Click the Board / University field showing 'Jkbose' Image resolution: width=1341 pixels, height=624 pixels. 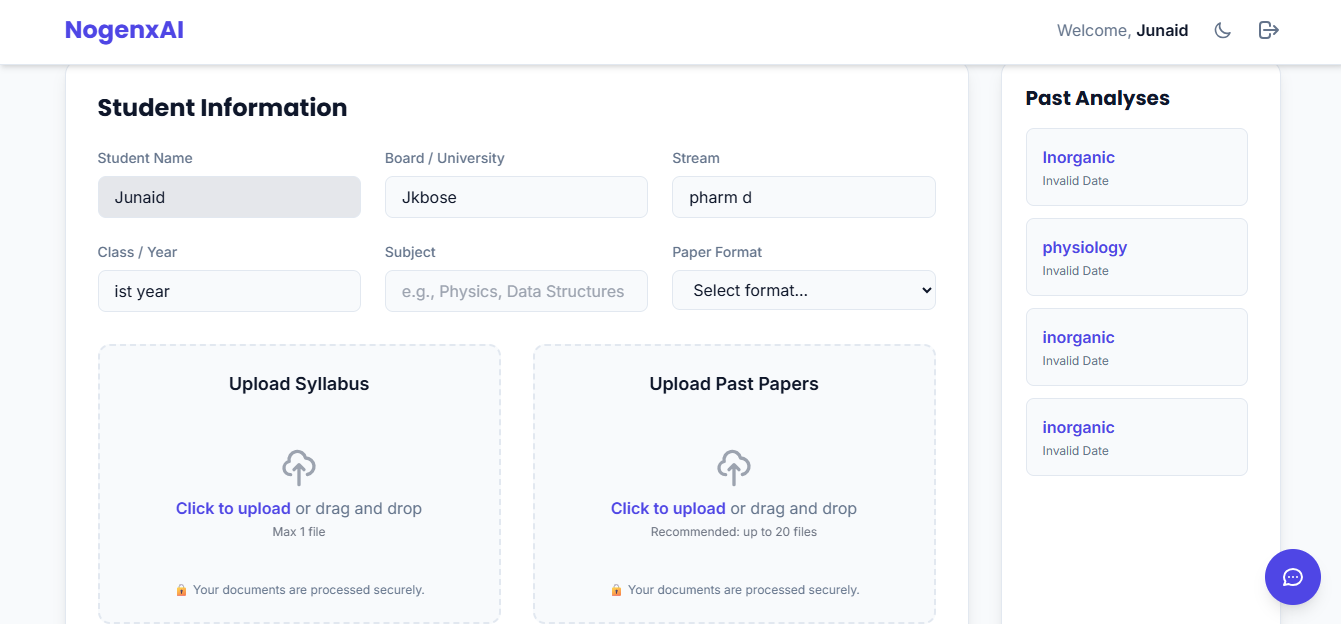pyautogui.click(x=516, y=197)
